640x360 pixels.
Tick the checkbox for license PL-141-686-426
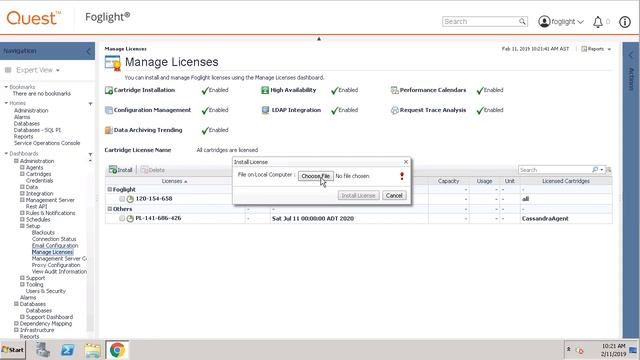click(122, 218)
